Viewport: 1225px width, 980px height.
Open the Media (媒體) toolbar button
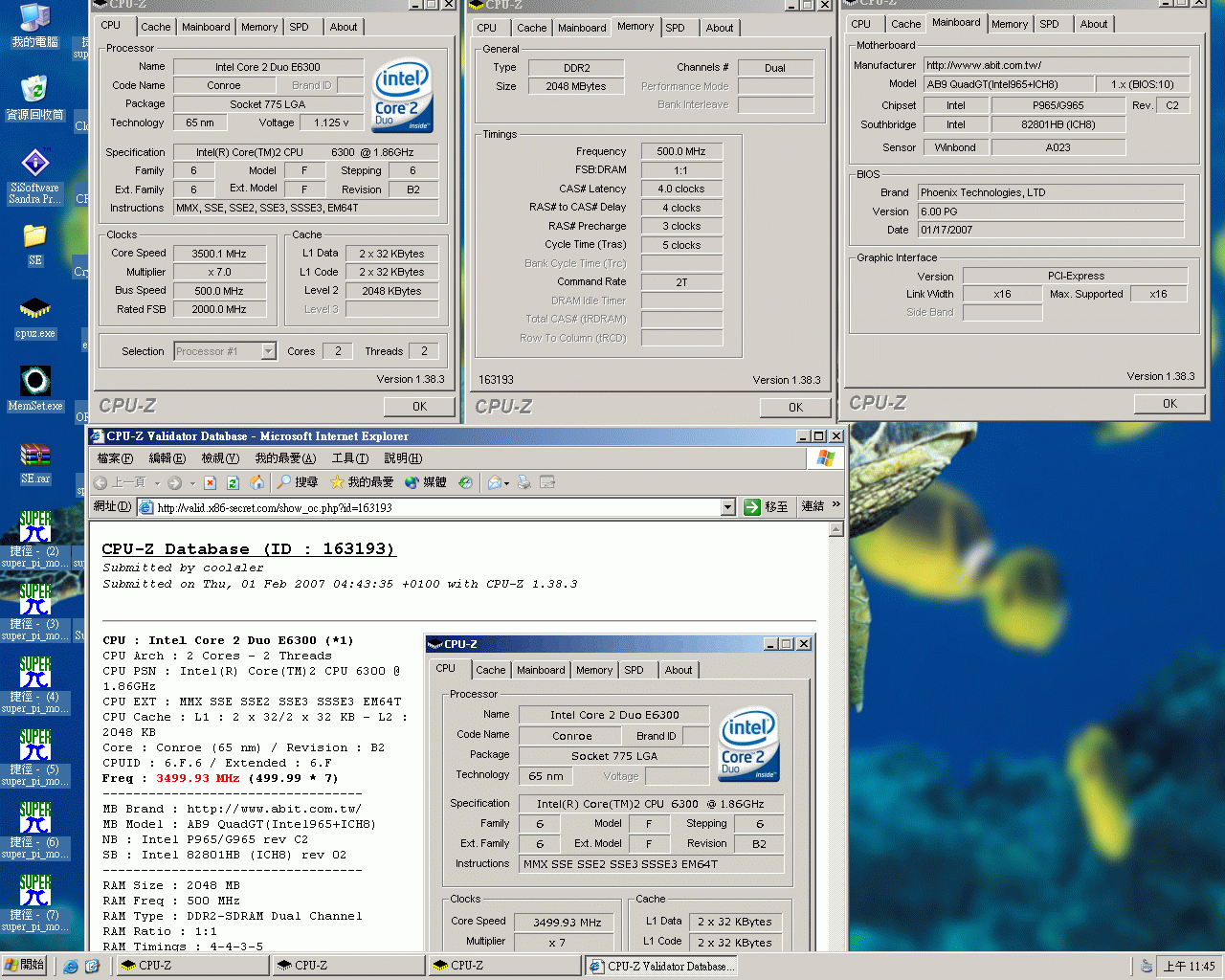tap(426, 482)
